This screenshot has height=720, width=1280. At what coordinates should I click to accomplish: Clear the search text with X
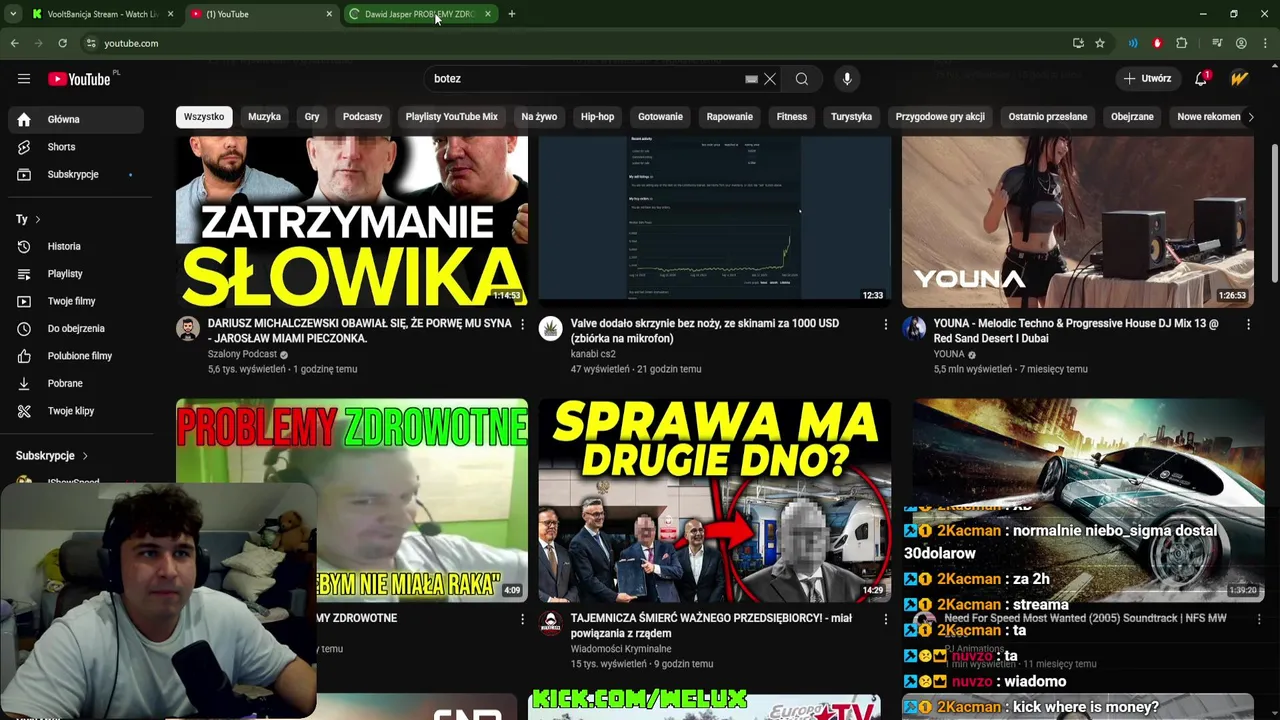(770, 79)
